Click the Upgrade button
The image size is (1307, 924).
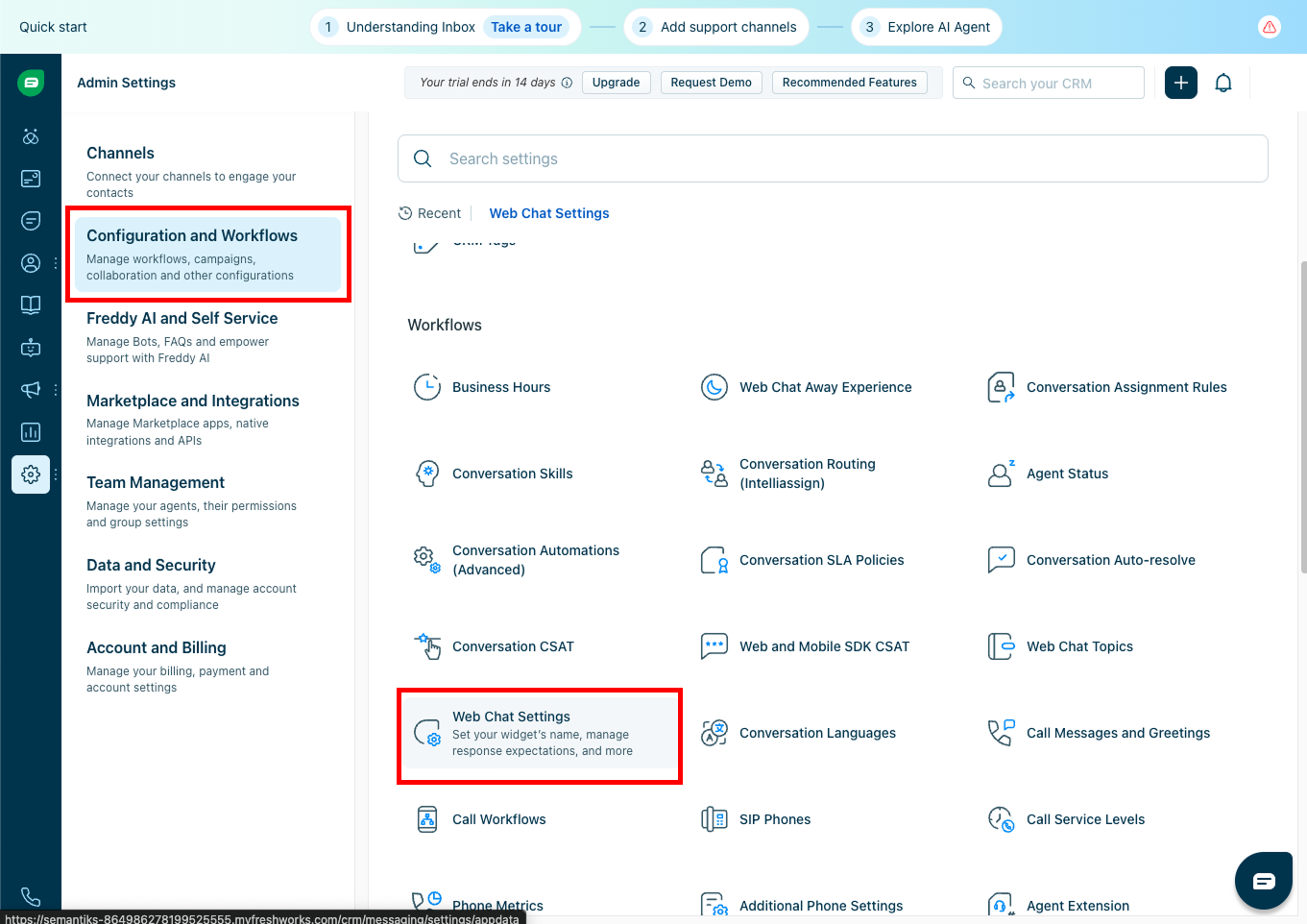(617, 83)
